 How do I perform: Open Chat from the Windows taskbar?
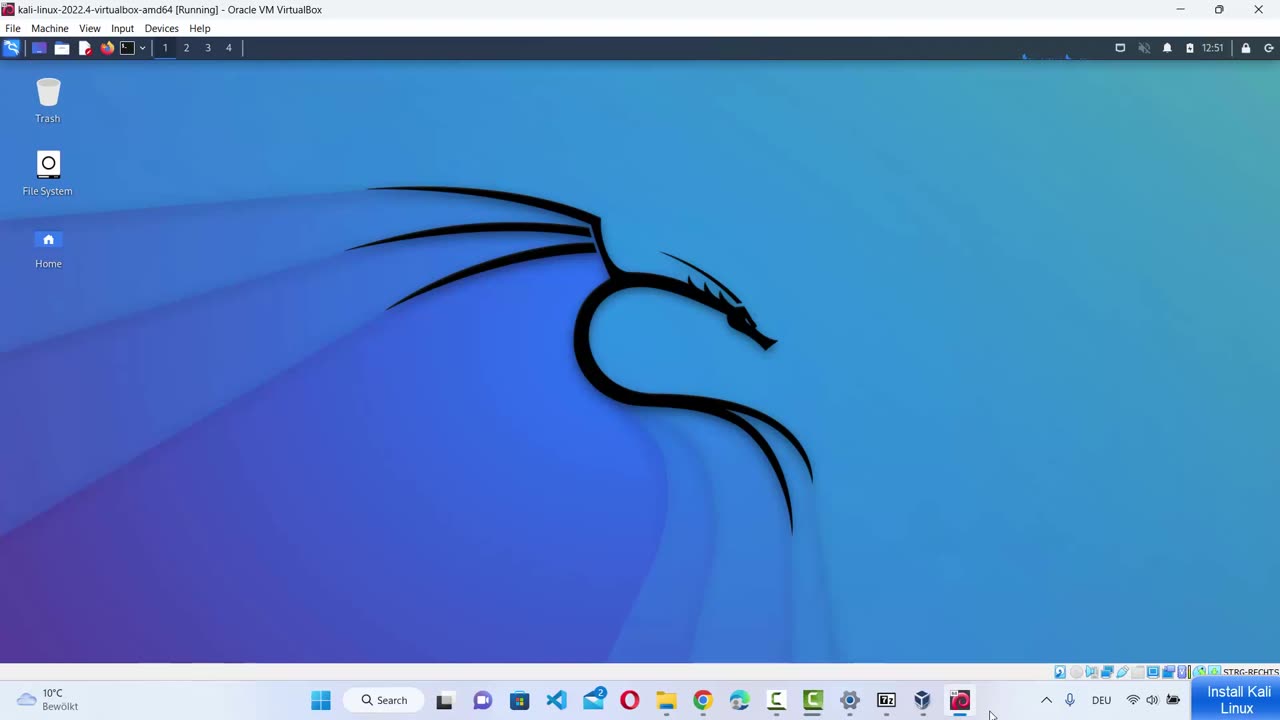click(482, 700)
